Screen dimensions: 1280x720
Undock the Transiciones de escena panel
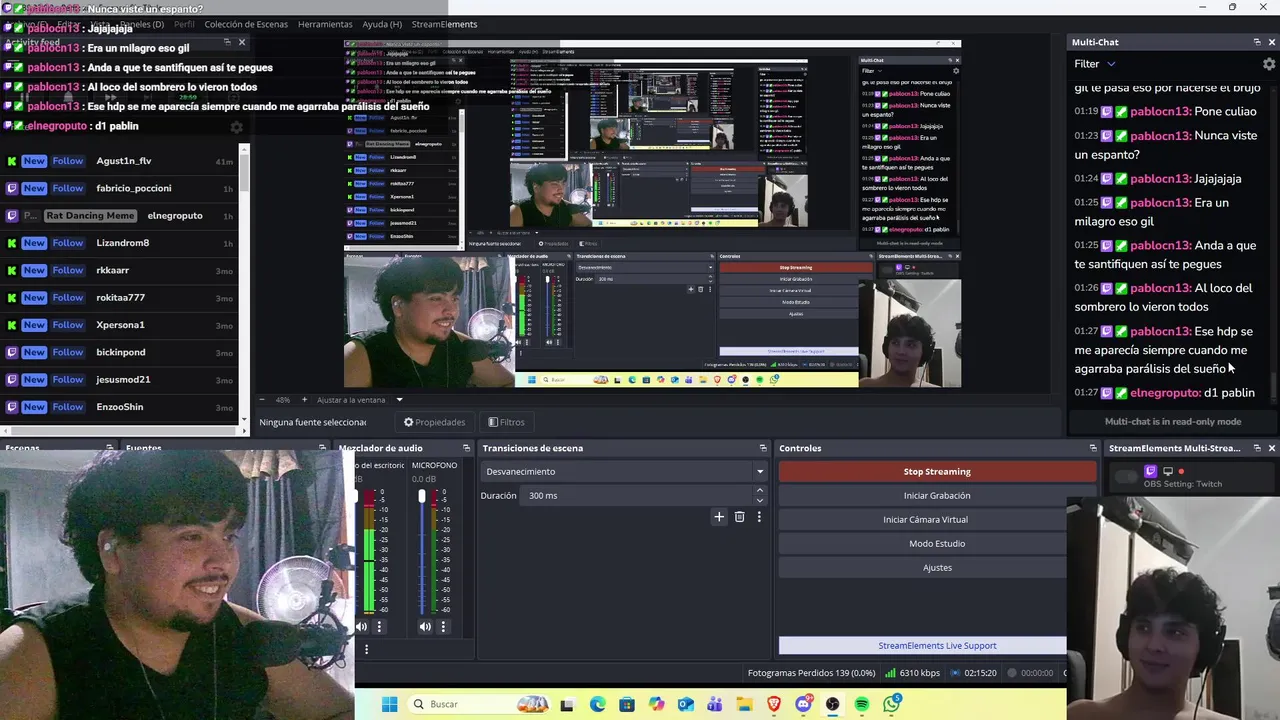click(x=763, y=448)
